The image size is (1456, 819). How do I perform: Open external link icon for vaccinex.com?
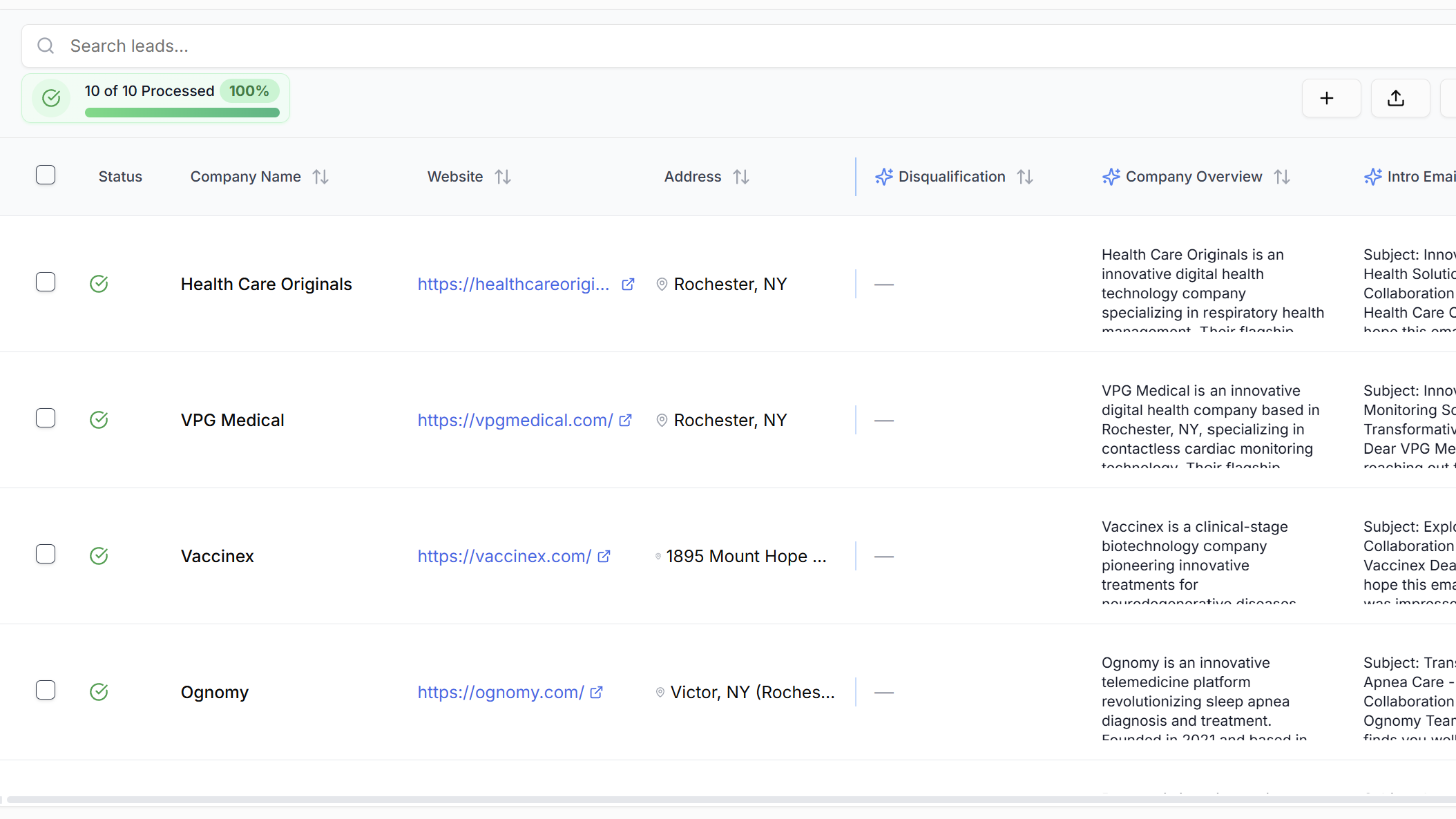[604, 557]
